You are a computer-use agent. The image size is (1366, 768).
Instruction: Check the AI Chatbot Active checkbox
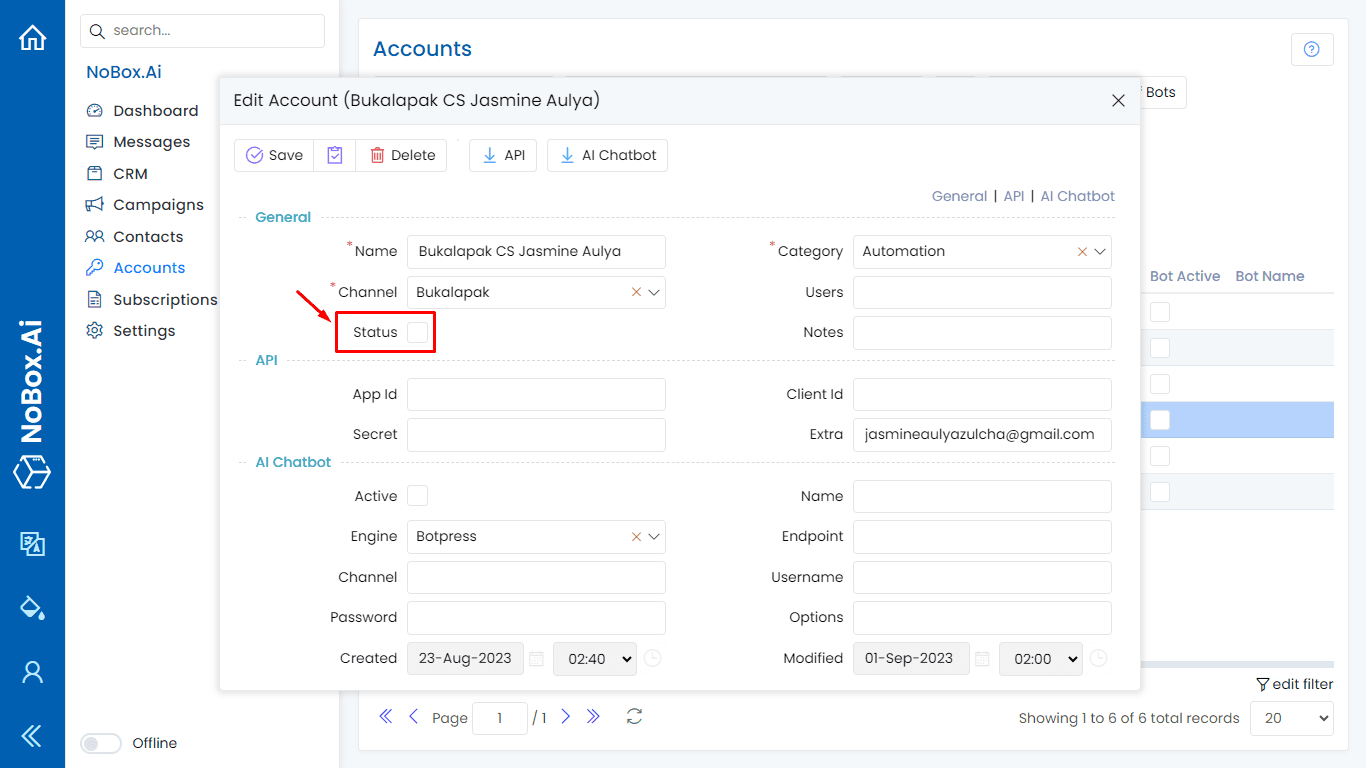click(418, 496)
